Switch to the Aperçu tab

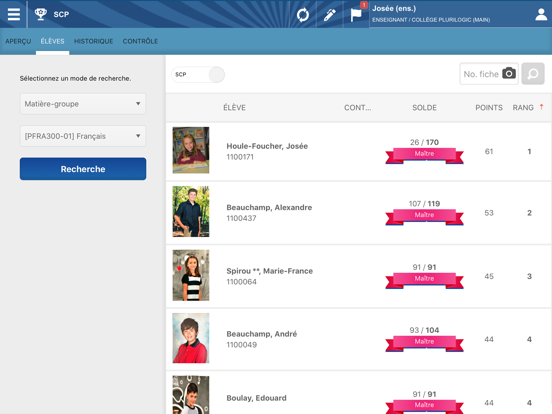point(18,41)
